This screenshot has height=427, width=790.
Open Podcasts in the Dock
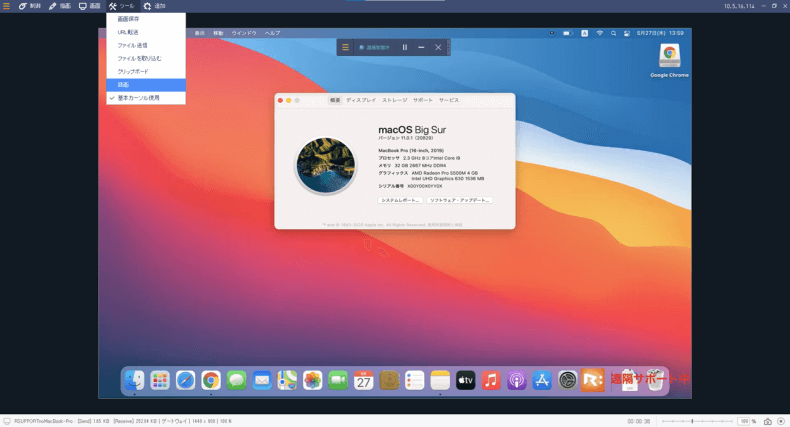[516, 381]
